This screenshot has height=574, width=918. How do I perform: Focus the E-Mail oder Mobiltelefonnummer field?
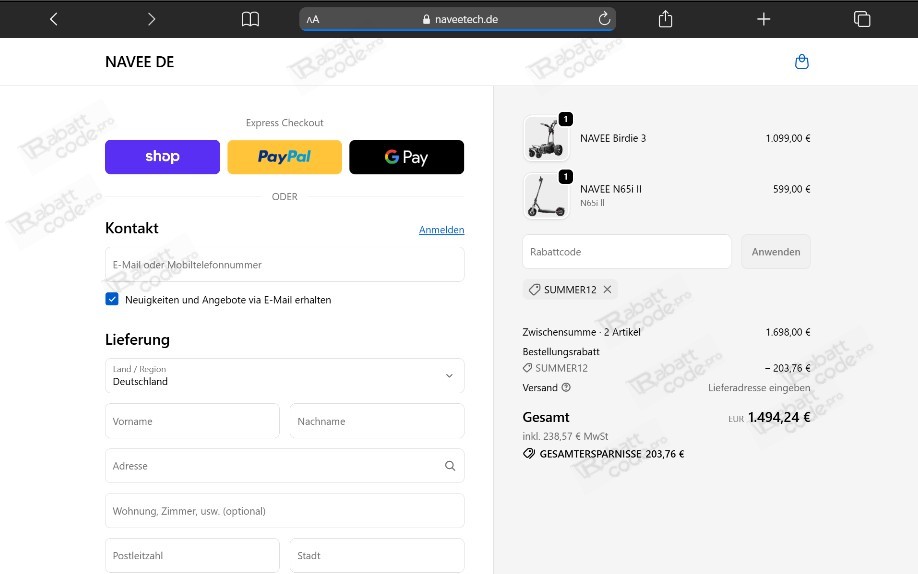tap(285, 264)
